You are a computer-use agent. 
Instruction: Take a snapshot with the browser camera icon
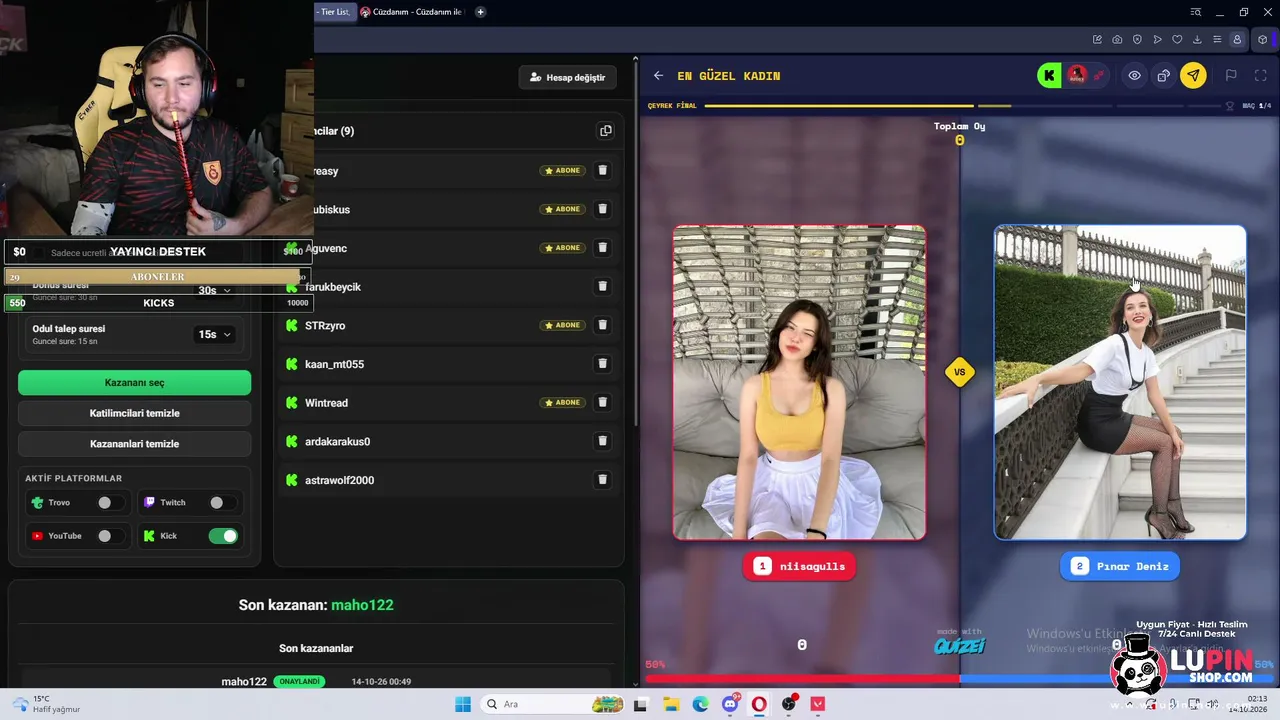(1117, 40)
